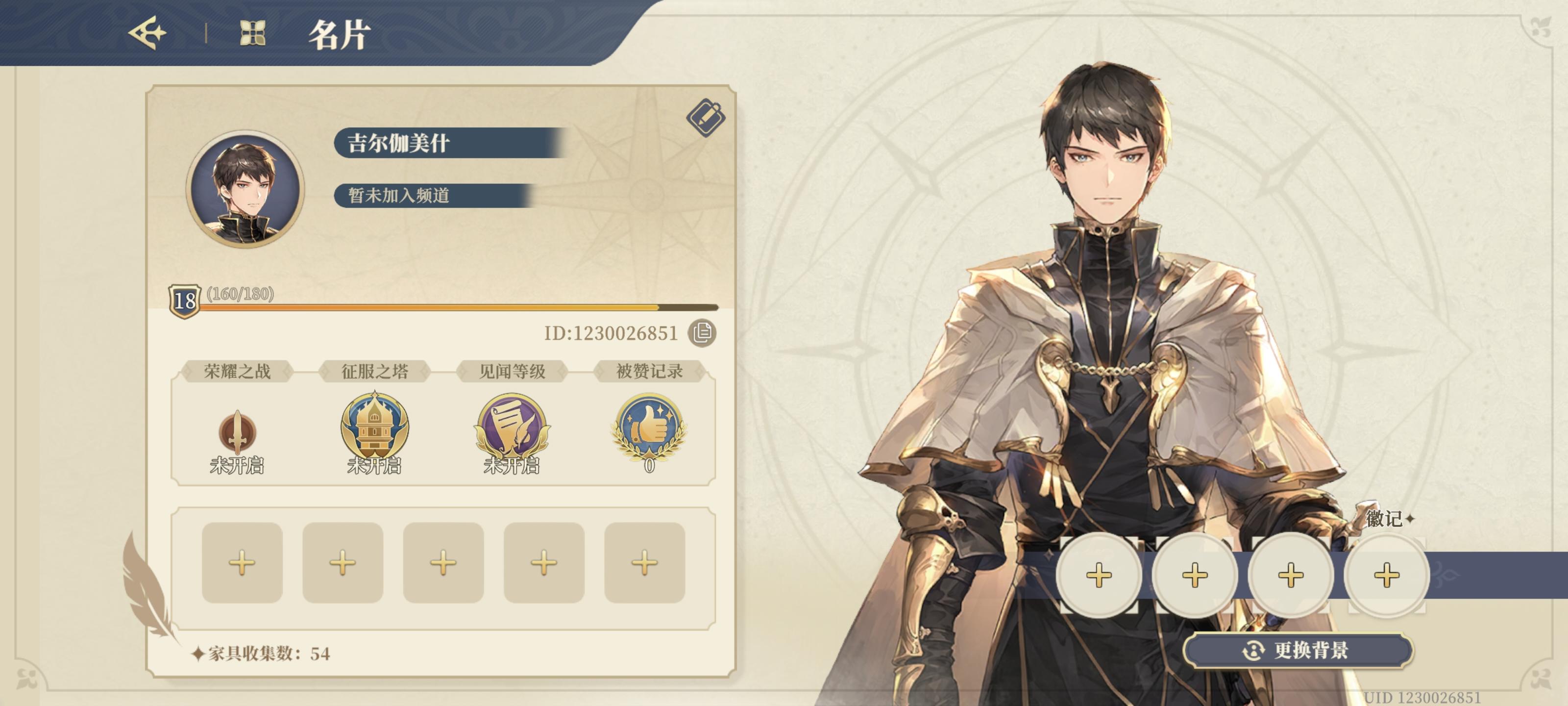
Task: Add a badge in last 徽记 slot
Action: tap(1387, 575)
